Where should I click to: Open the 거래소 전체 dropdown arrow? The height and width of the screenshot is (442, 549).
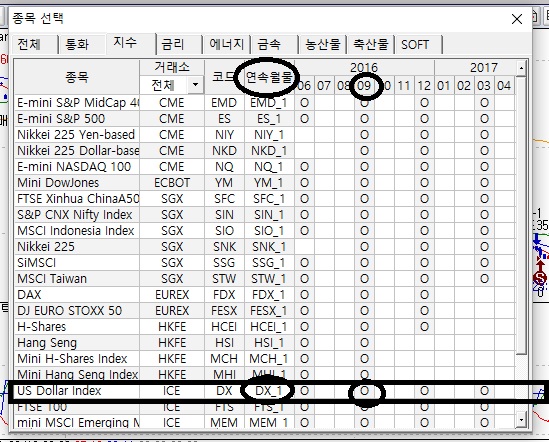coord(195,85)
